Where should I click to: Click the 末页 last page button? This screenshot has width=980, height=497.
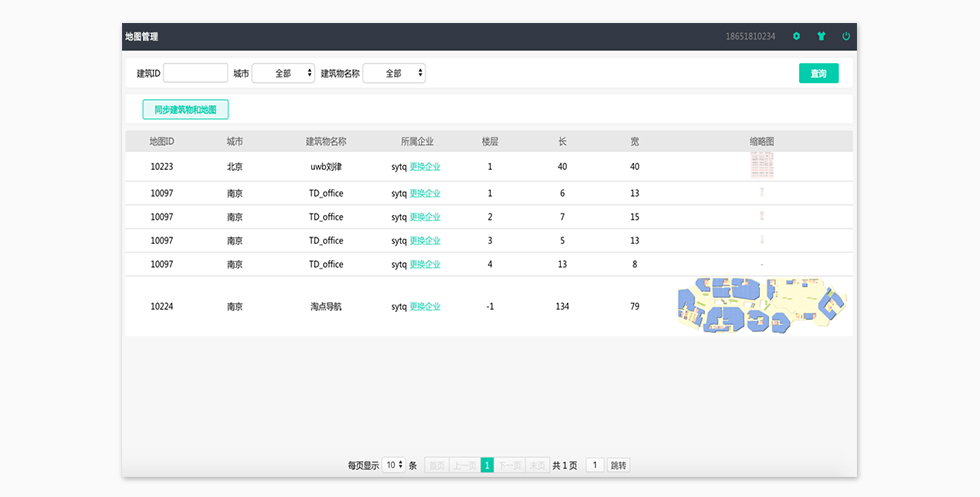[537, 465]
